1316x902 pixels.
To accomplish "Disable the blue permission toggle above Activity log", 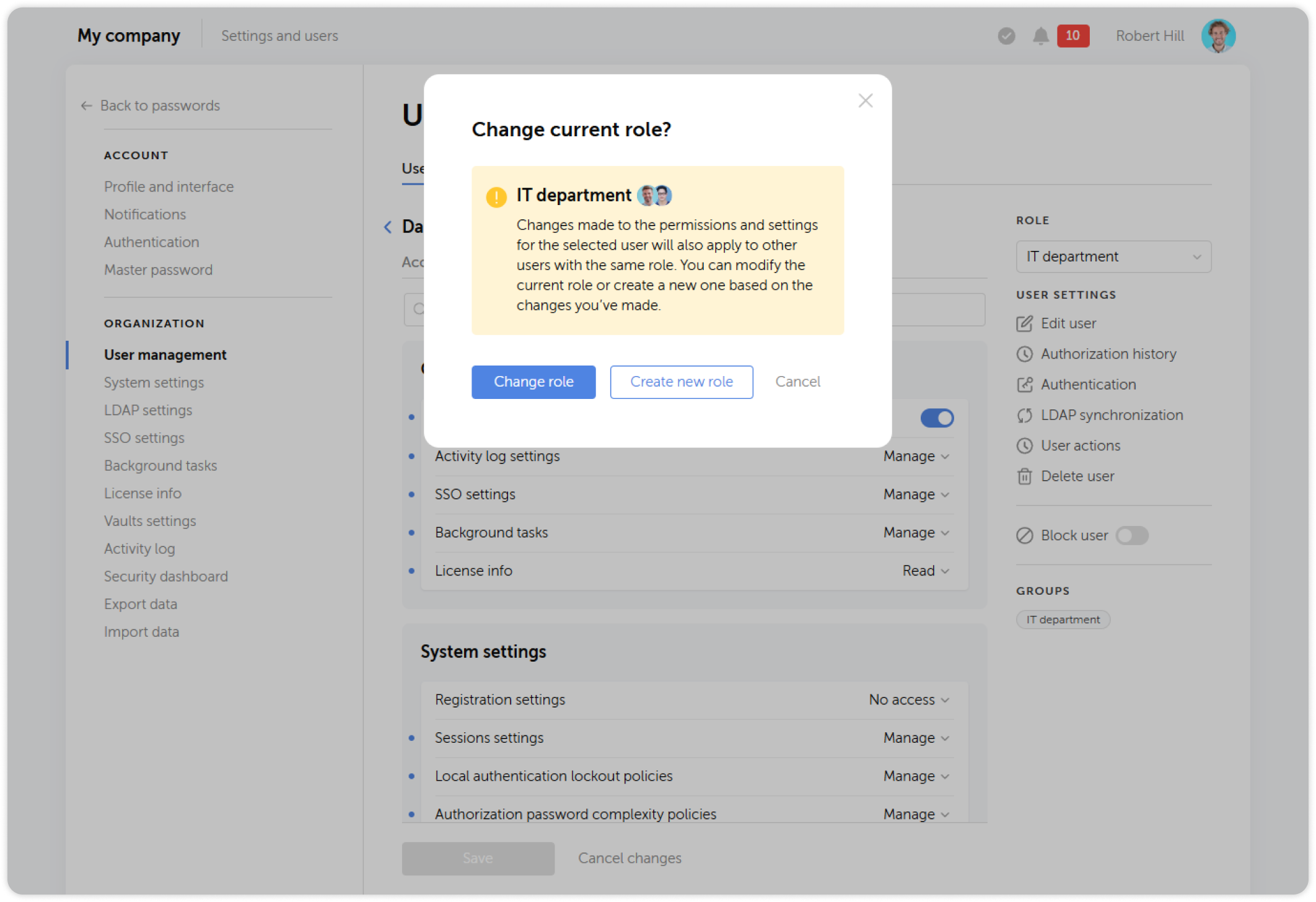I will [937, 418].
